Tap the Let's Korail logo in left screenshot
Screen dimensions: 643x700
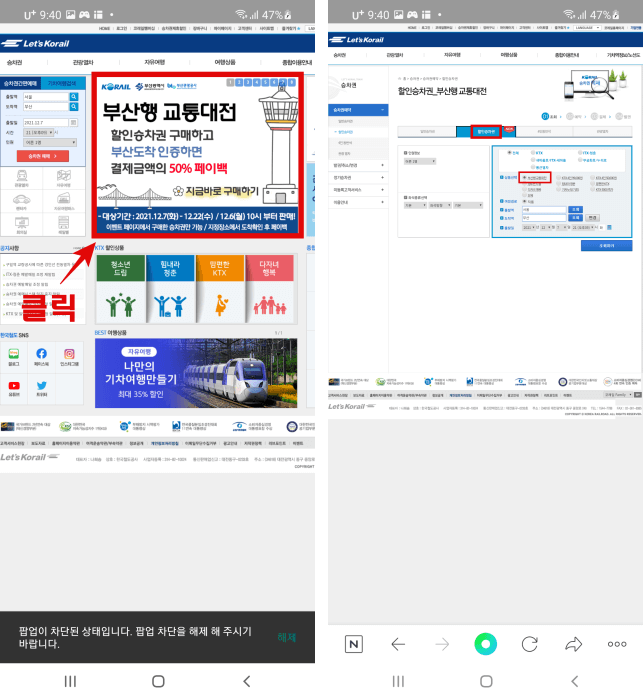[36, 43]
